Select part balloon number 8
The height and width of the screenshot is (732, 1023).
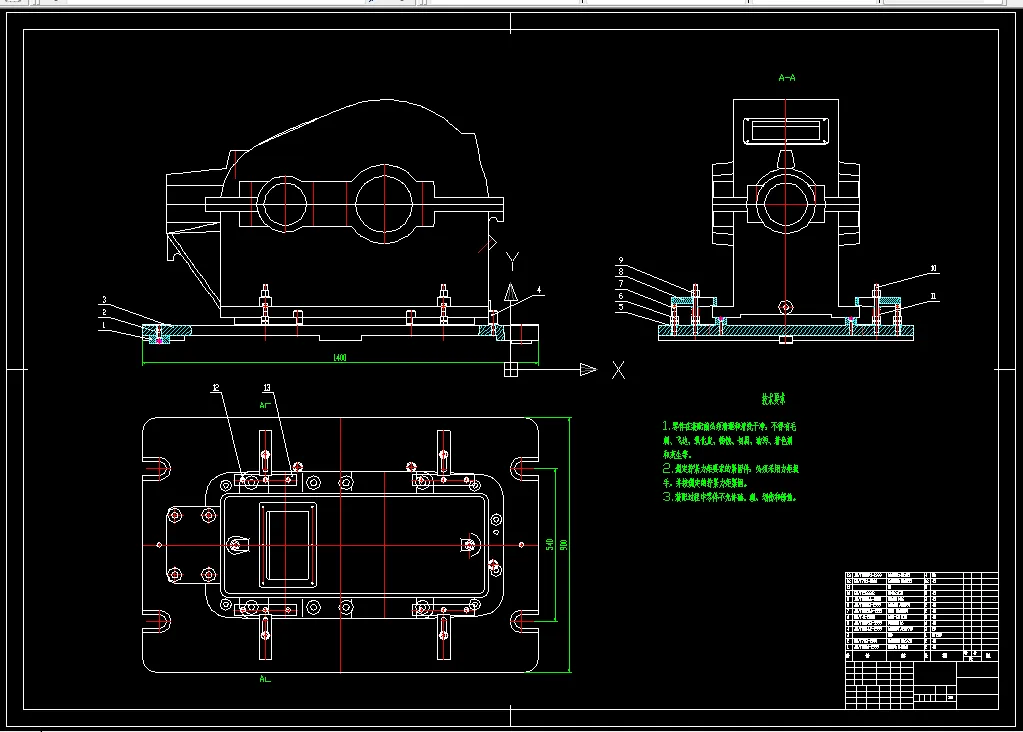[620, 271]
